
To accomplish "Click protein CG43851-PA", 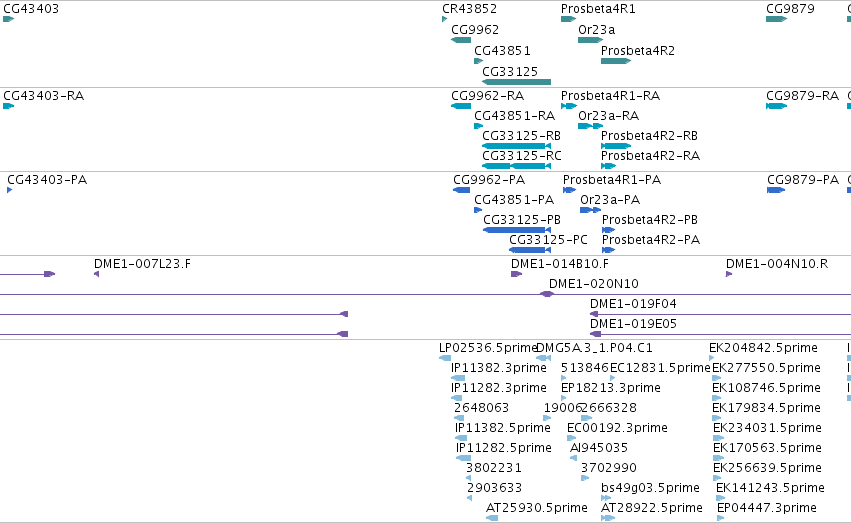I will (x=514, y=200).
